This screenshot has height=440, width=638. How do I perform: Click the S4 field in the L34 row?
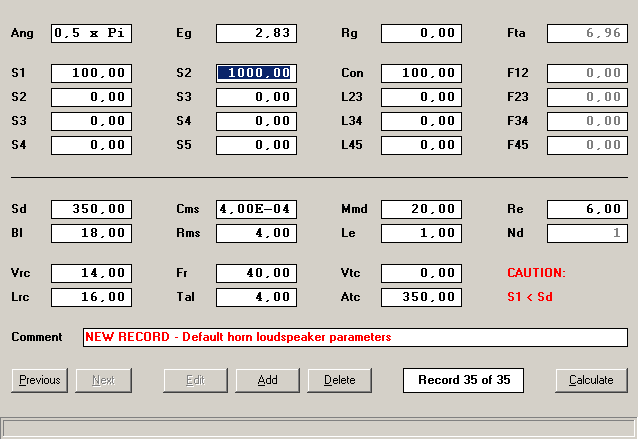pyautogui.click(x=256, y=121)
